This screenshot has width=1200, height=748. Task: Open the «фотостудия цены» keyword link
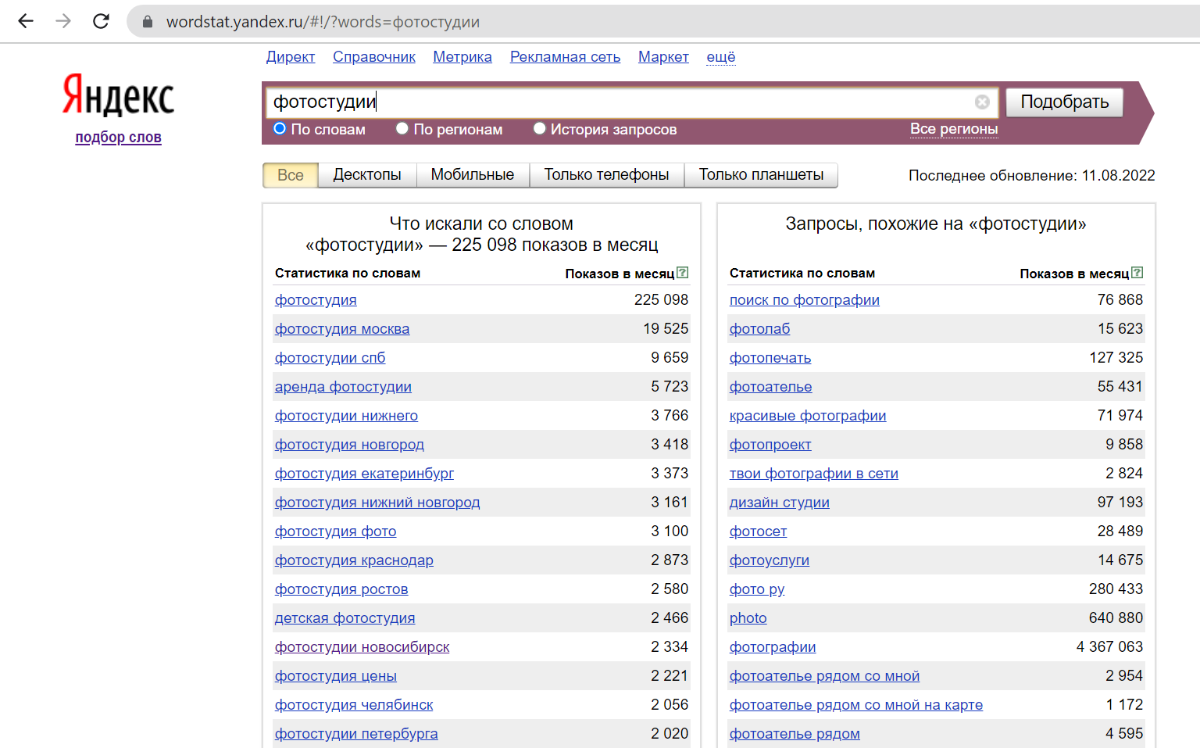coord(336,676)
